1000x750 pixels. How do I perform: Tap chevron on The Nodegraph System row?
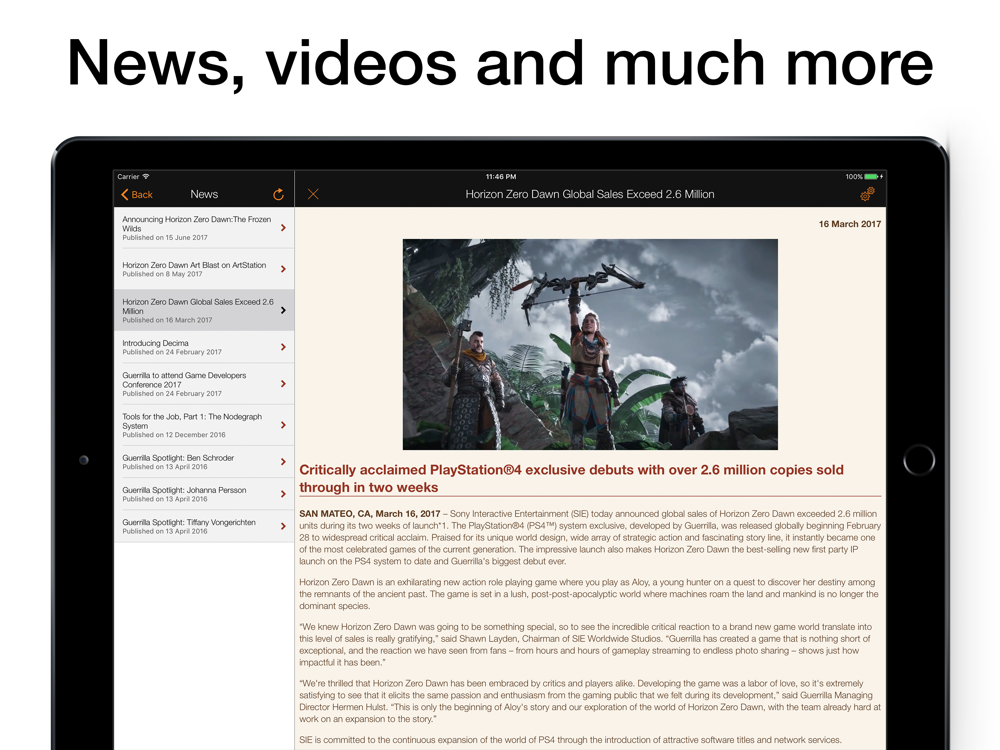(283, 425)
